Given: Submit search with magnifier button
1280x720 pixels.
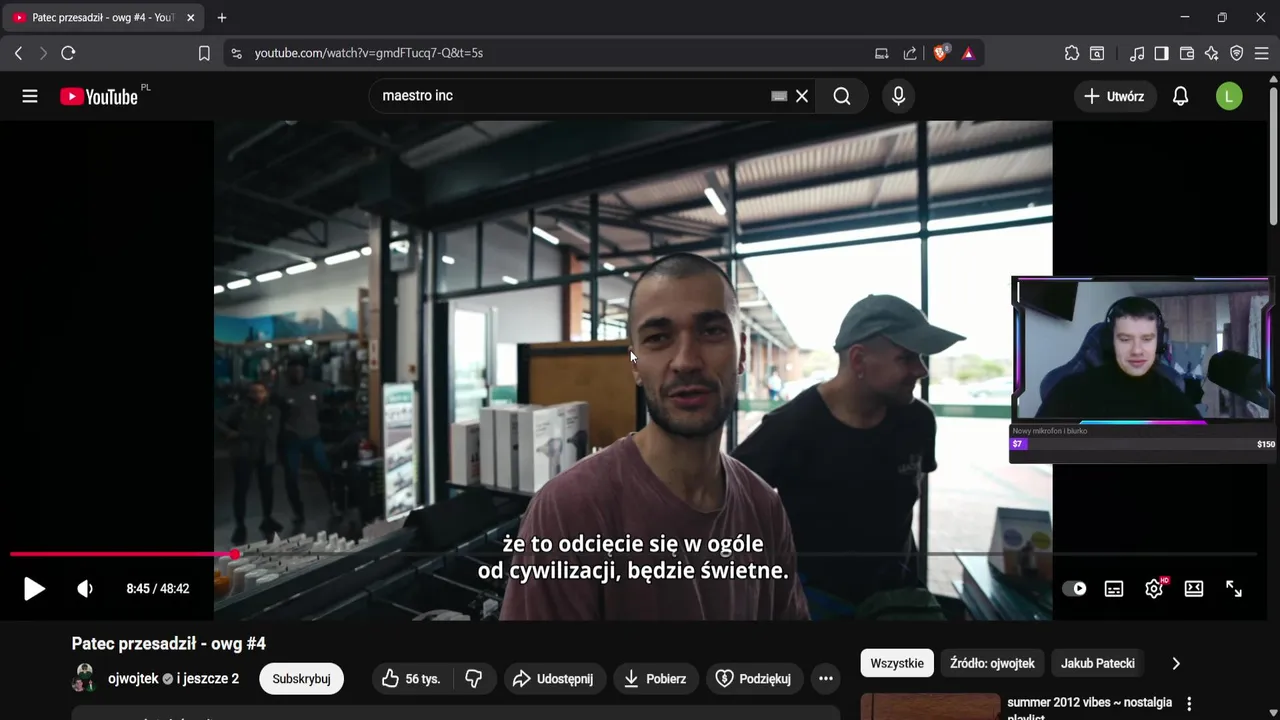Looking at the screenshot, I should click(x=842, y=96).
